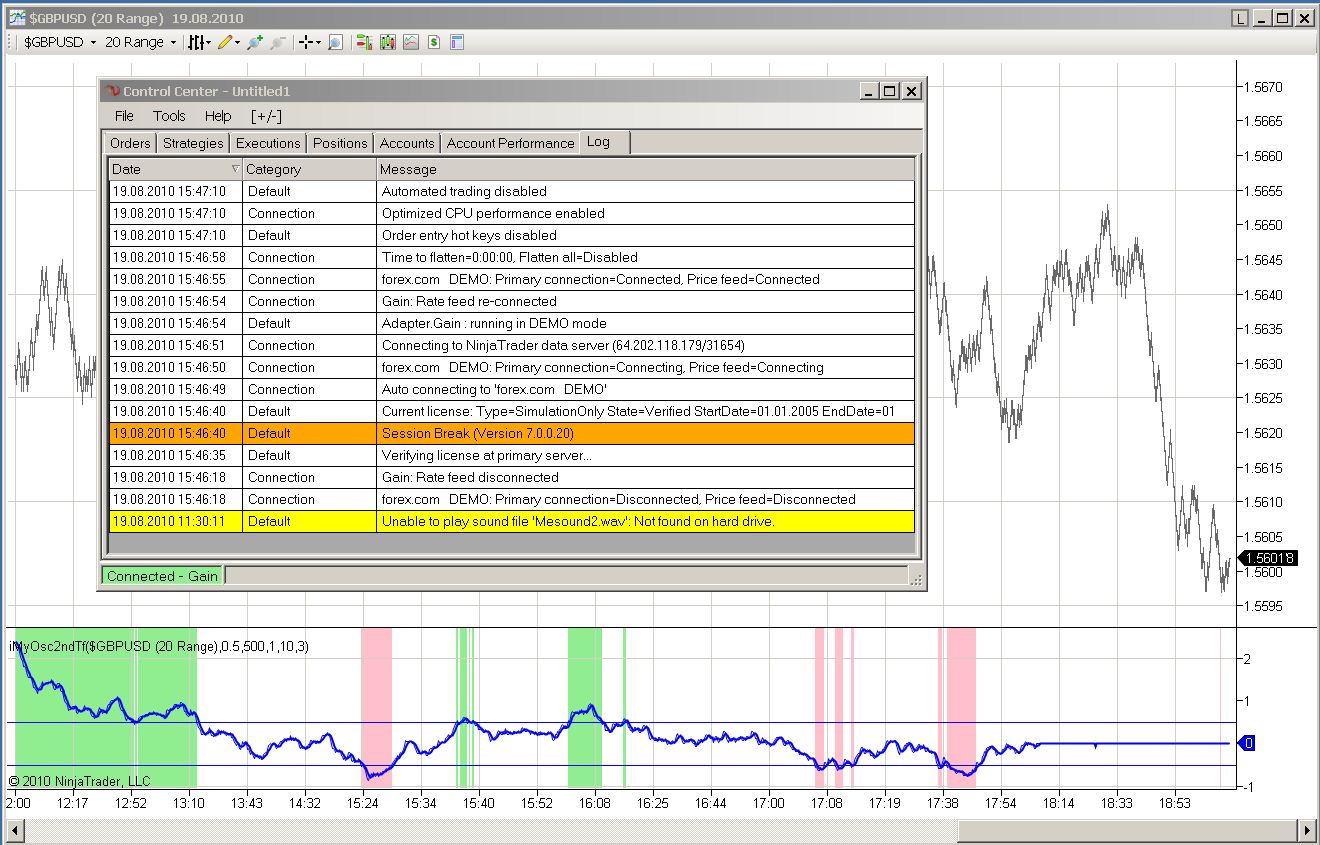Open the Indicators line-chart icon
Screen dimensions: 1320x845
tap(411, 42)
